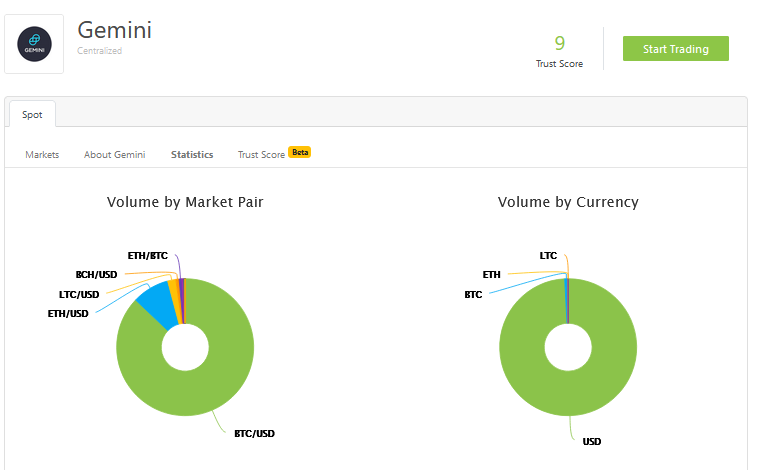Image resolution: width=762 pixels, height=470 pixels.
Task: Switch to About Gemini tab
Action: click(x=114, y=155)
